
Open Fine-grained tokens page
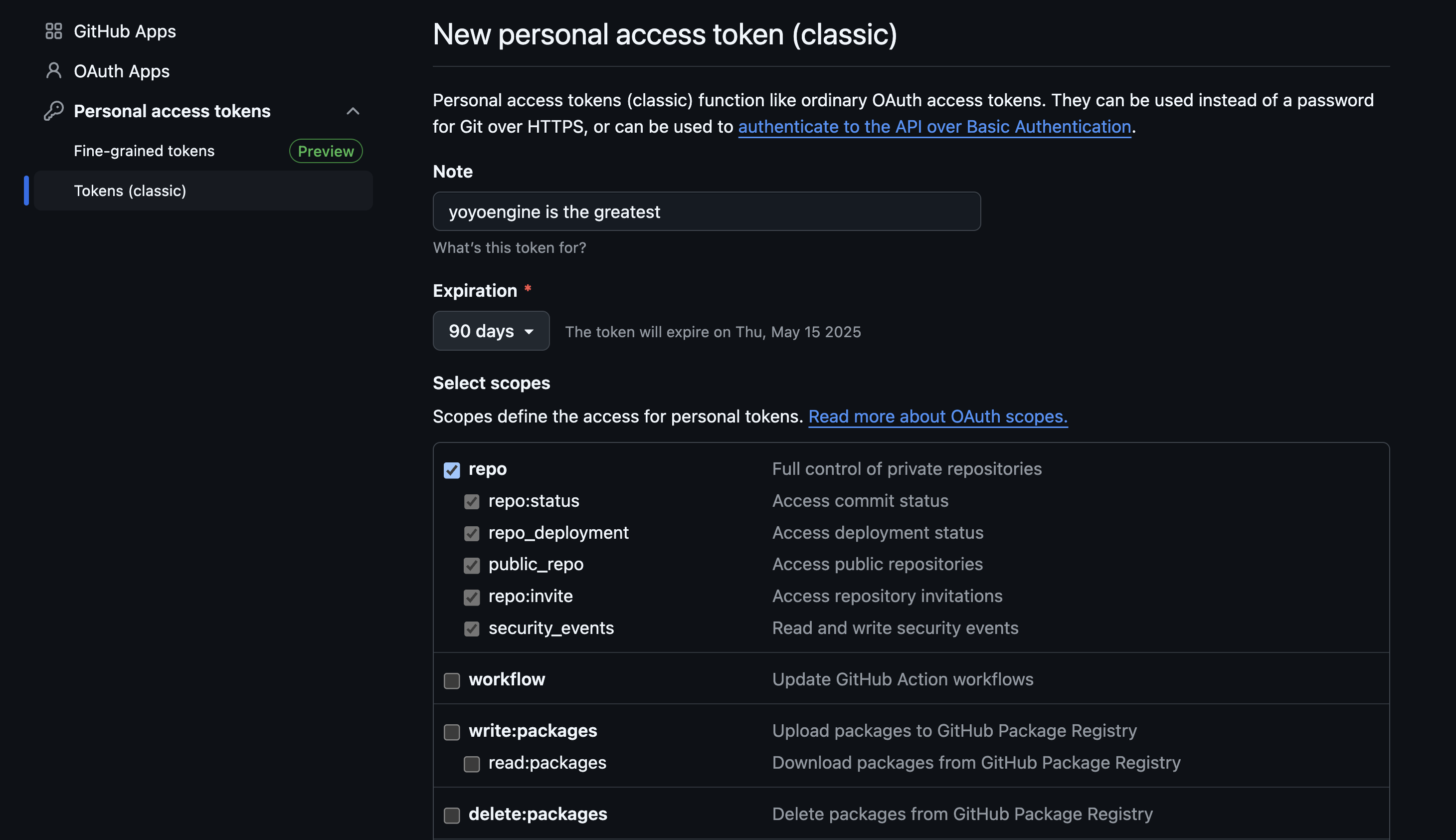(144, 151)
